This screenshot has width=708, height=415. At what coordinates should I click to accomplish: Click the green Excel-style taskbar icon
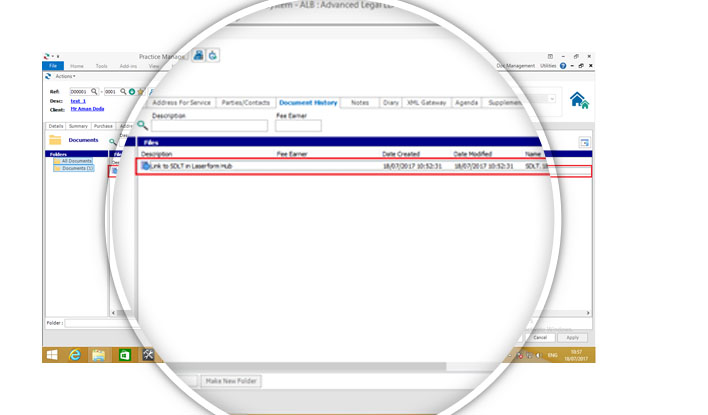pos(124,355)
